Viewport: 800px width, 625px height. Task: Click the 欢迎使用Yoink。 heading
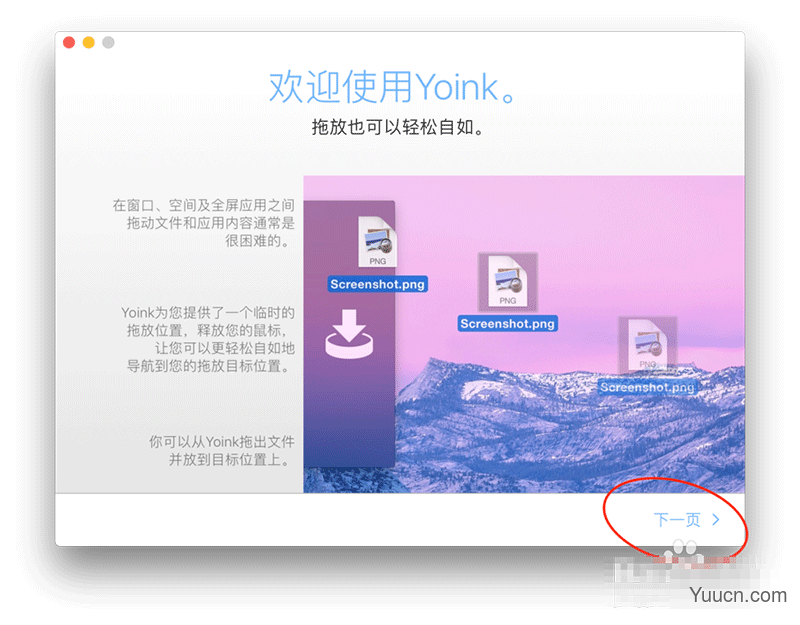pyautogui.click(x=393, y=87)
